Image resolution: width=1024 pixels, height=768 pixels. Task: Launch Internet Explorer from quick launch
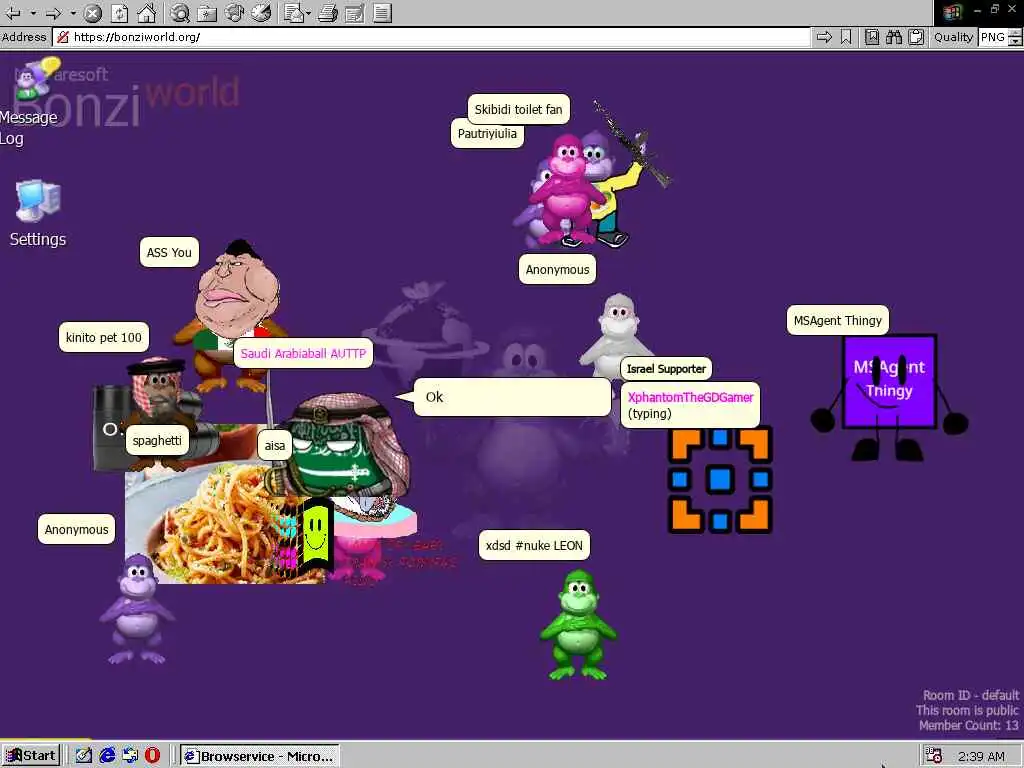click(107, 756)
